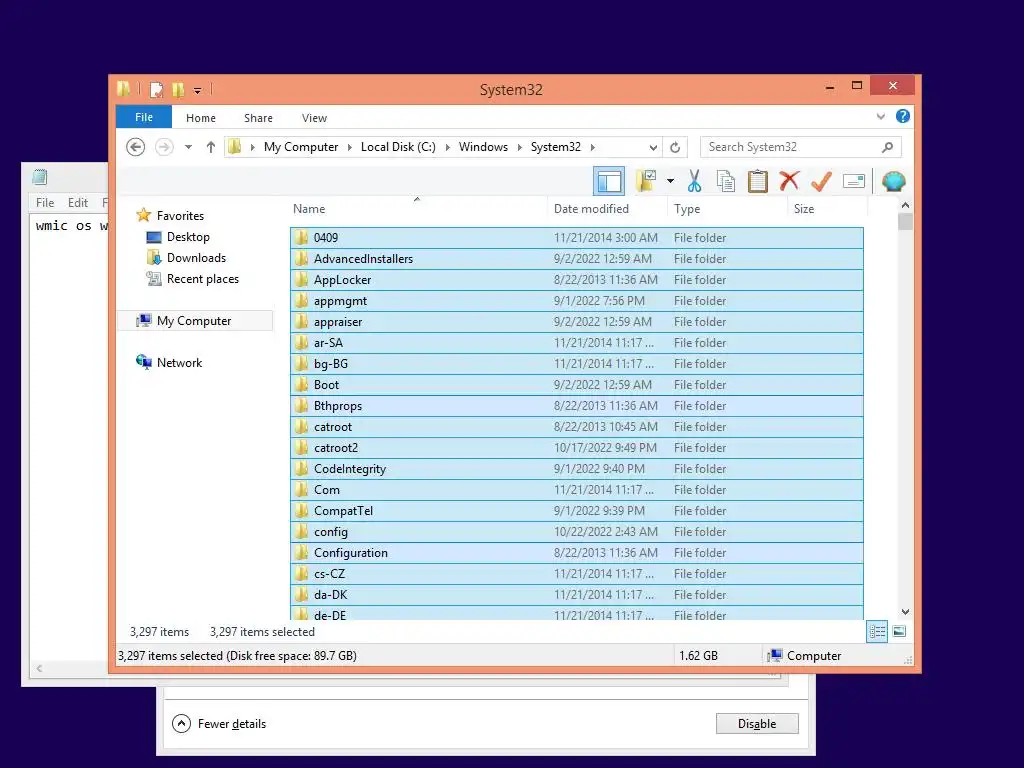Click the Forward navigation arrow

(164, 147)
